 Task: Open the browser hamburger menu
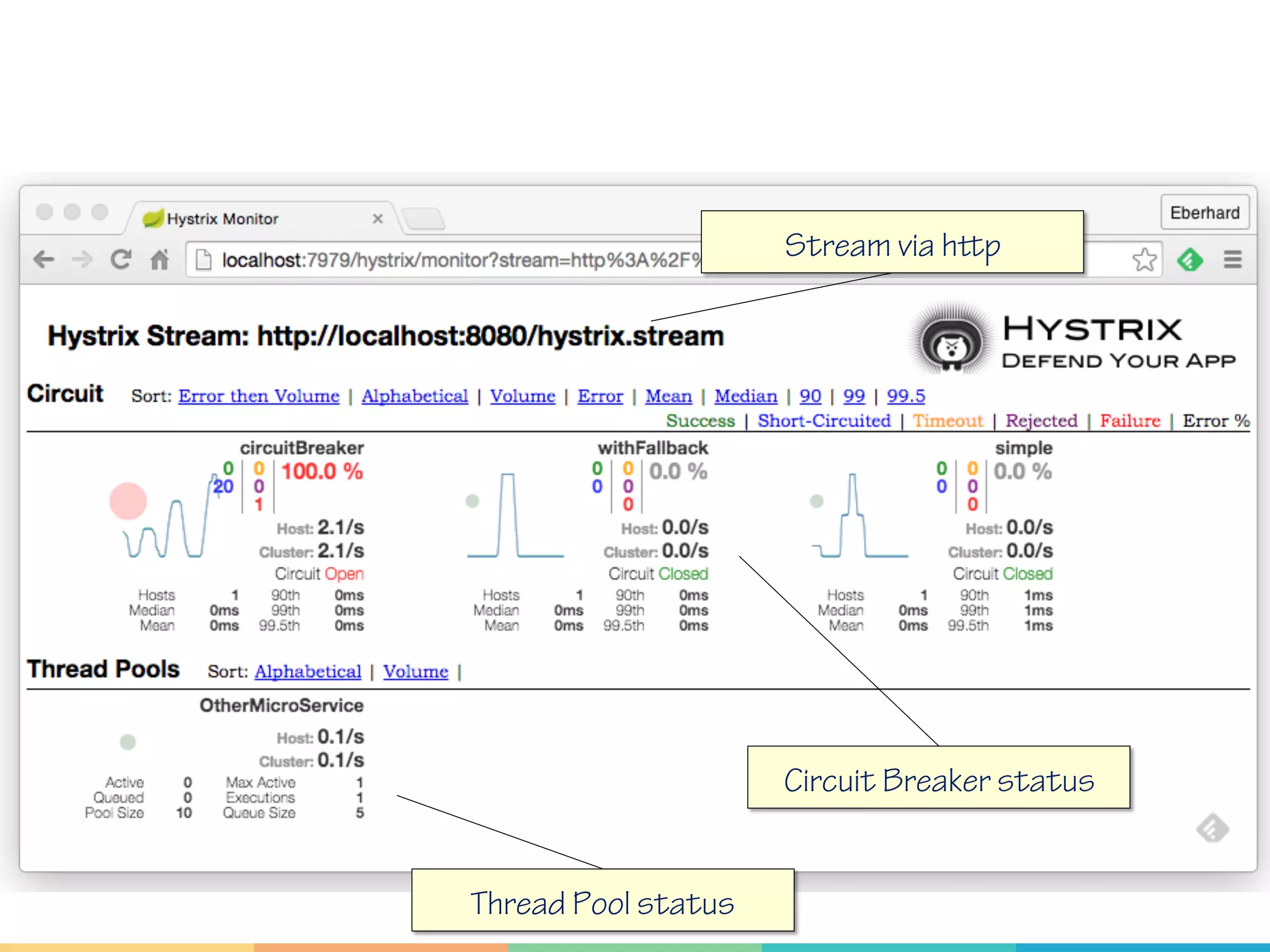[1233, 259]
